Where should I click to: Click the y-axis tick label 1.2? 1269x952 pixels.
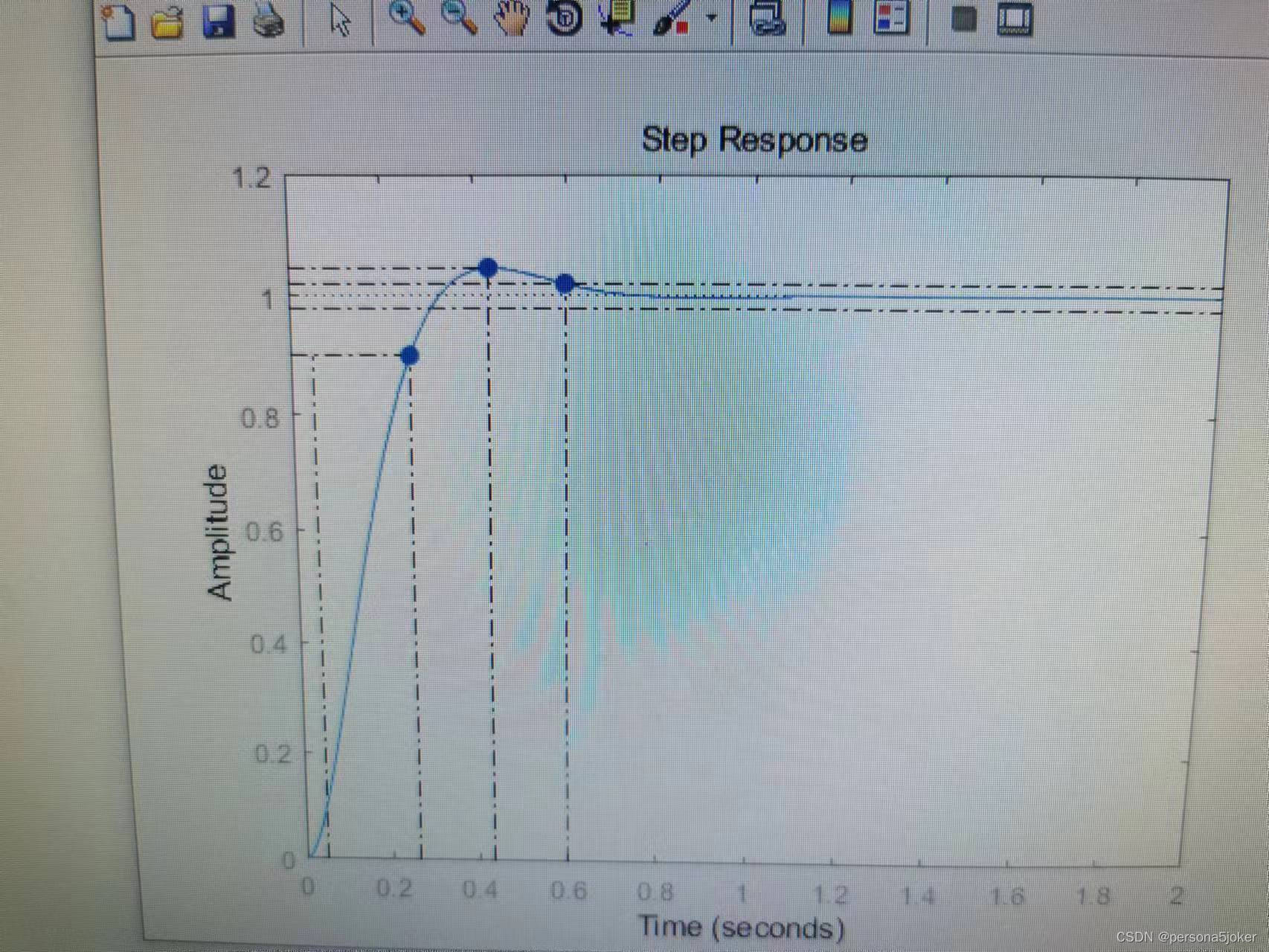point(252,178)
